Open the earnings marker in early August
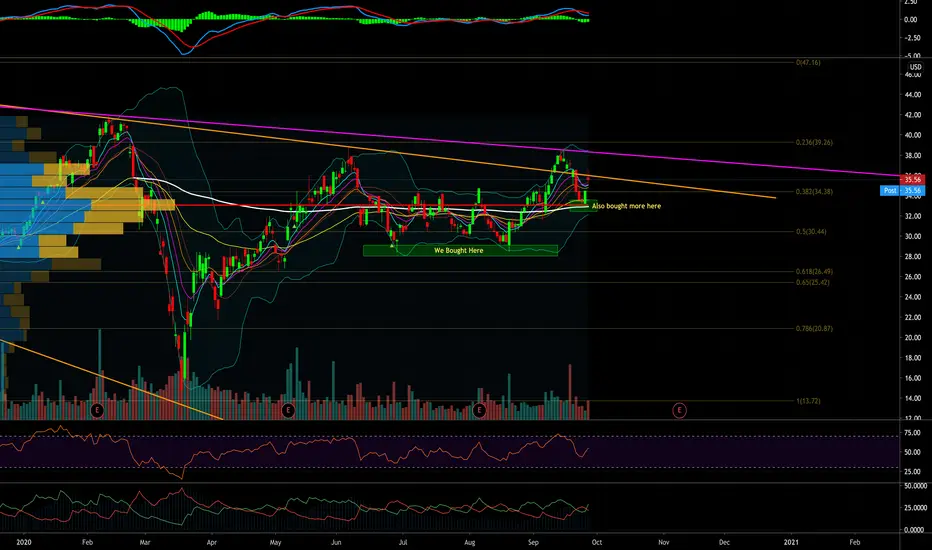The image size is (932, 550). point(479,410)
